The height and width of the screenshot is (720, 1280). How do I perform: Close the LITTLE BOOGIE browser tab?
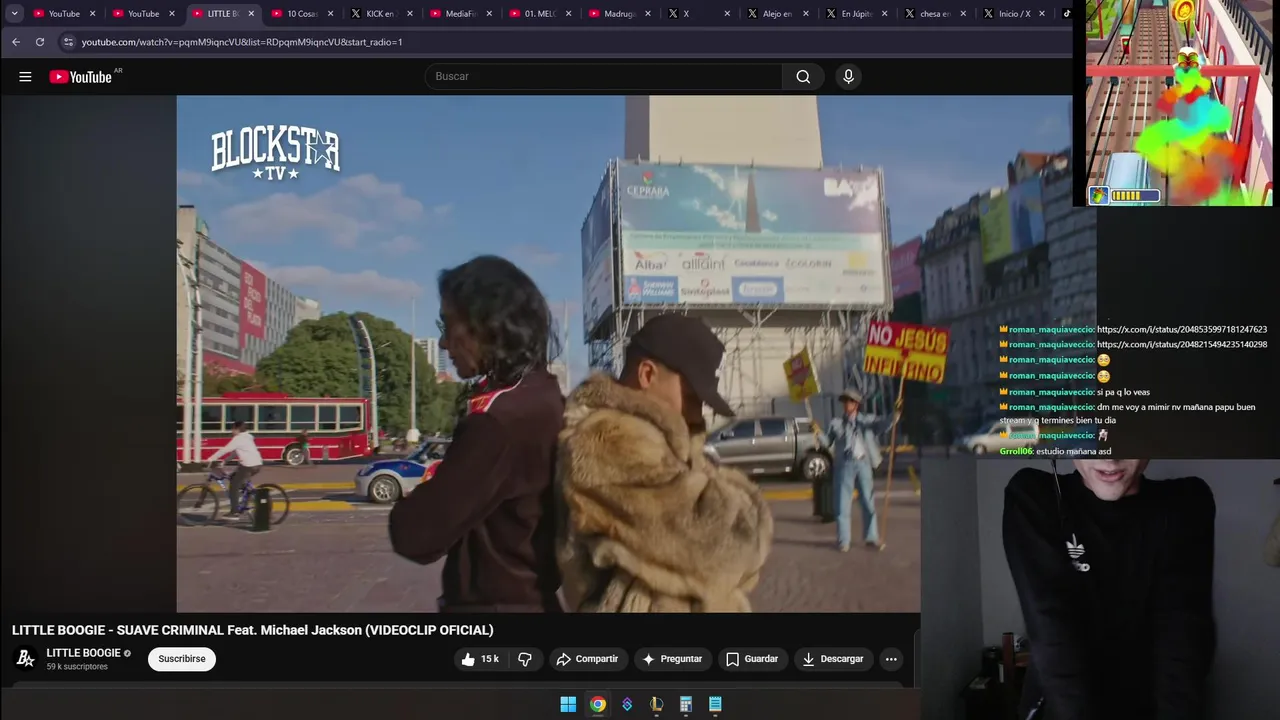pyautogui.click(x=251, y=14)
